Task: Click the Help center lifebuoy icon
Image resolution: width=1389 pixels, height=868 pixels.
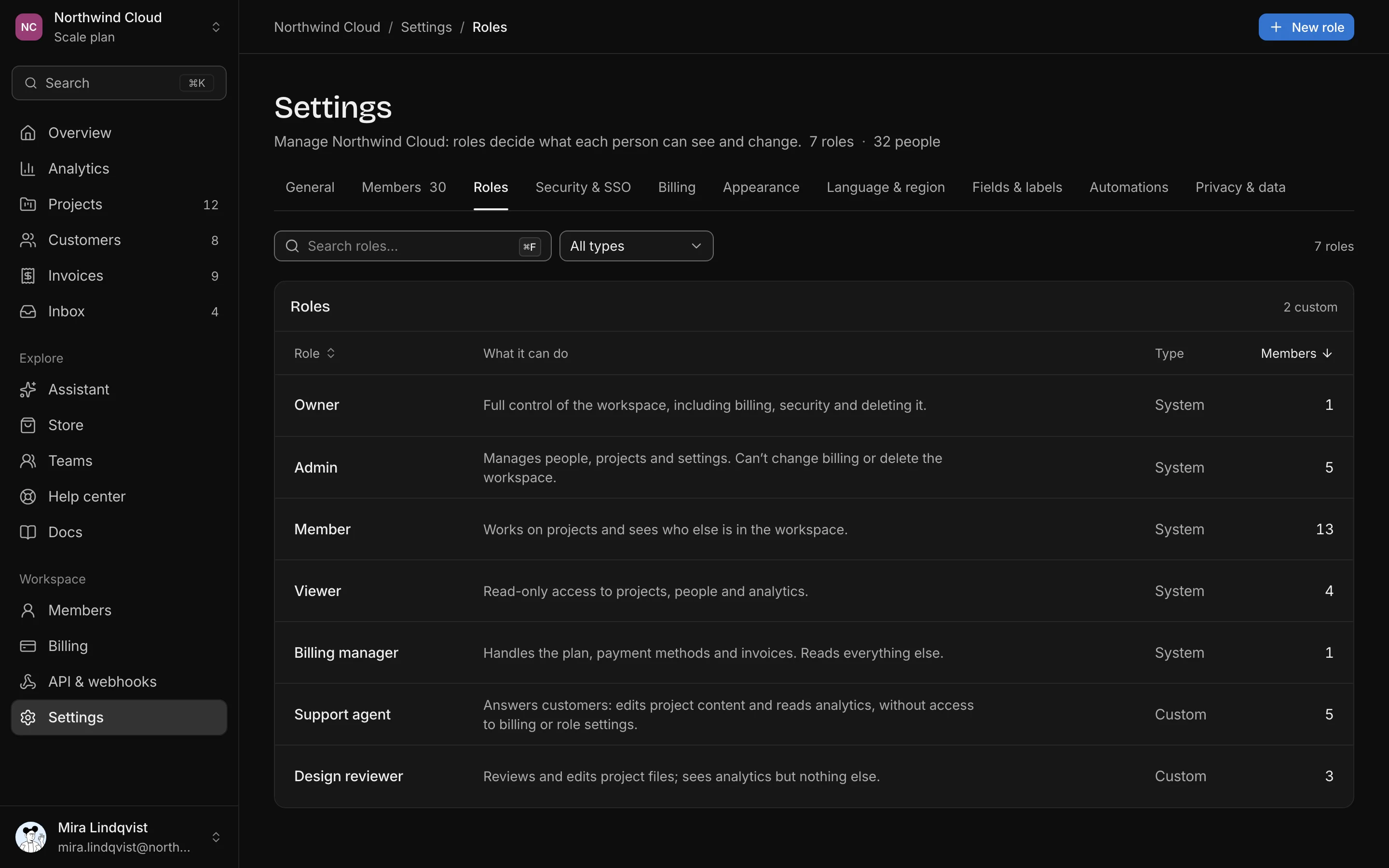Action: pyautogui.click(x=27, y=497)
